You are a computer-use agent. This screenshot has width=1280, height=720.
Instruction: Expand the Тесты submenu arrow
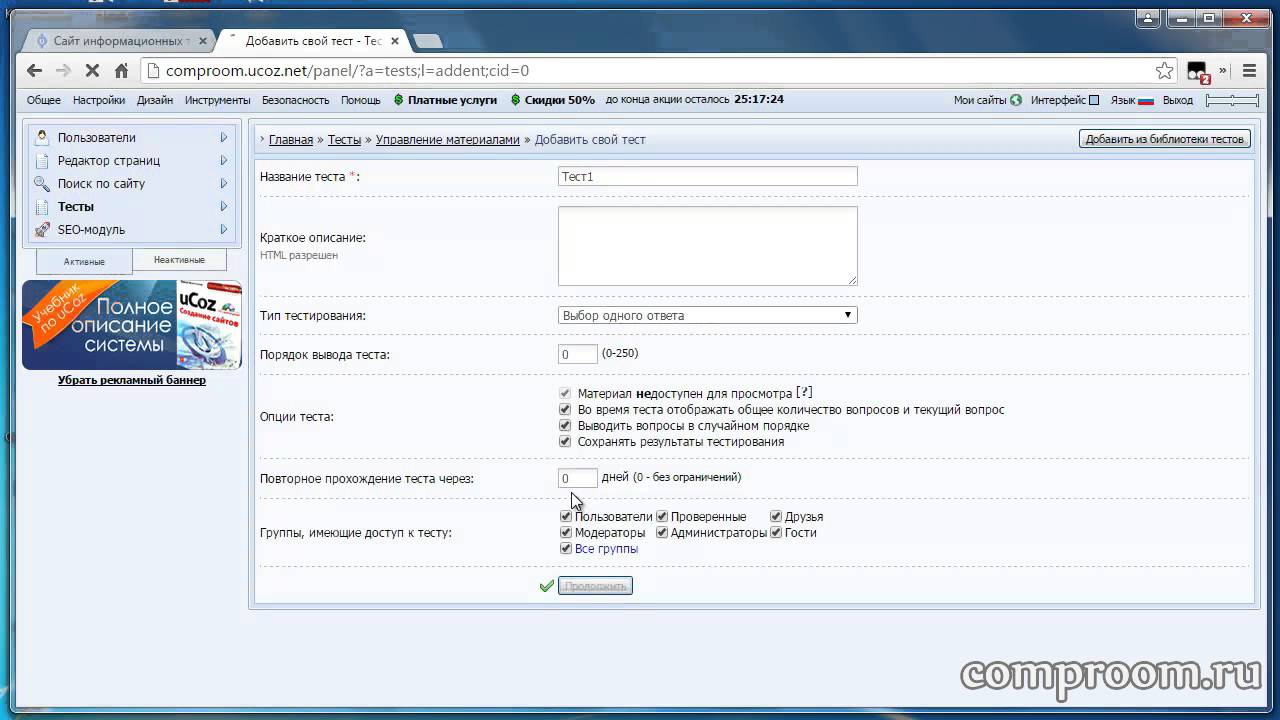(x=224, y=206)
